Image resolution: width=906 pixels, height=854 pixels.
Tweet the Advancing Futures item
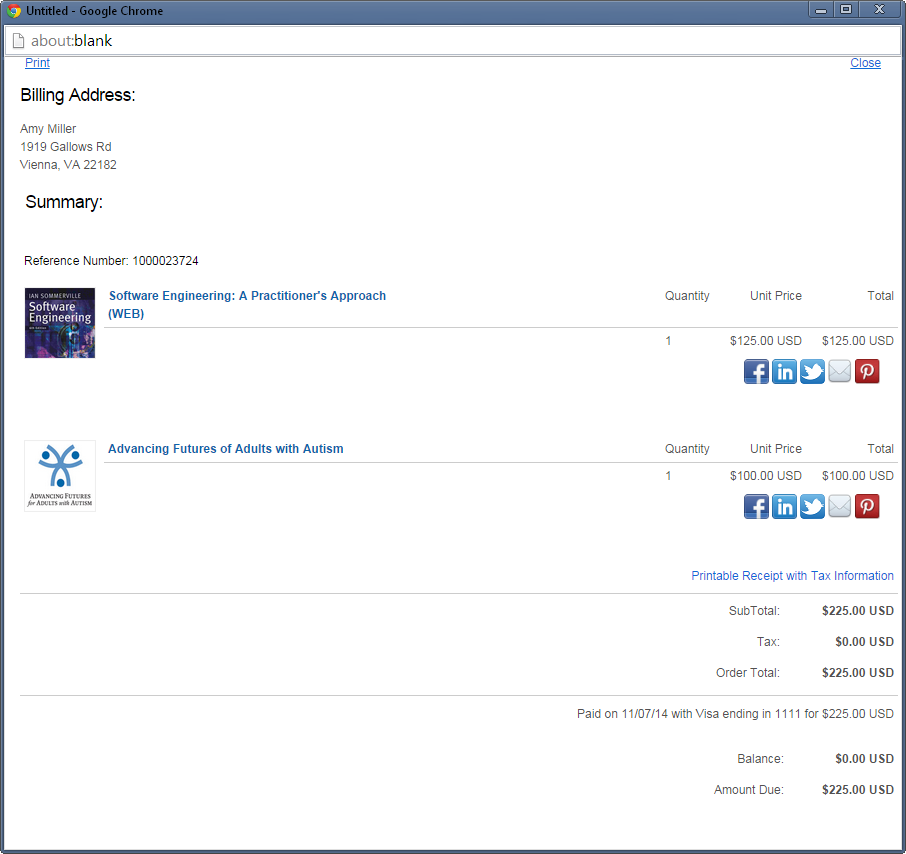pyautogui.click(x=812, y=507)
